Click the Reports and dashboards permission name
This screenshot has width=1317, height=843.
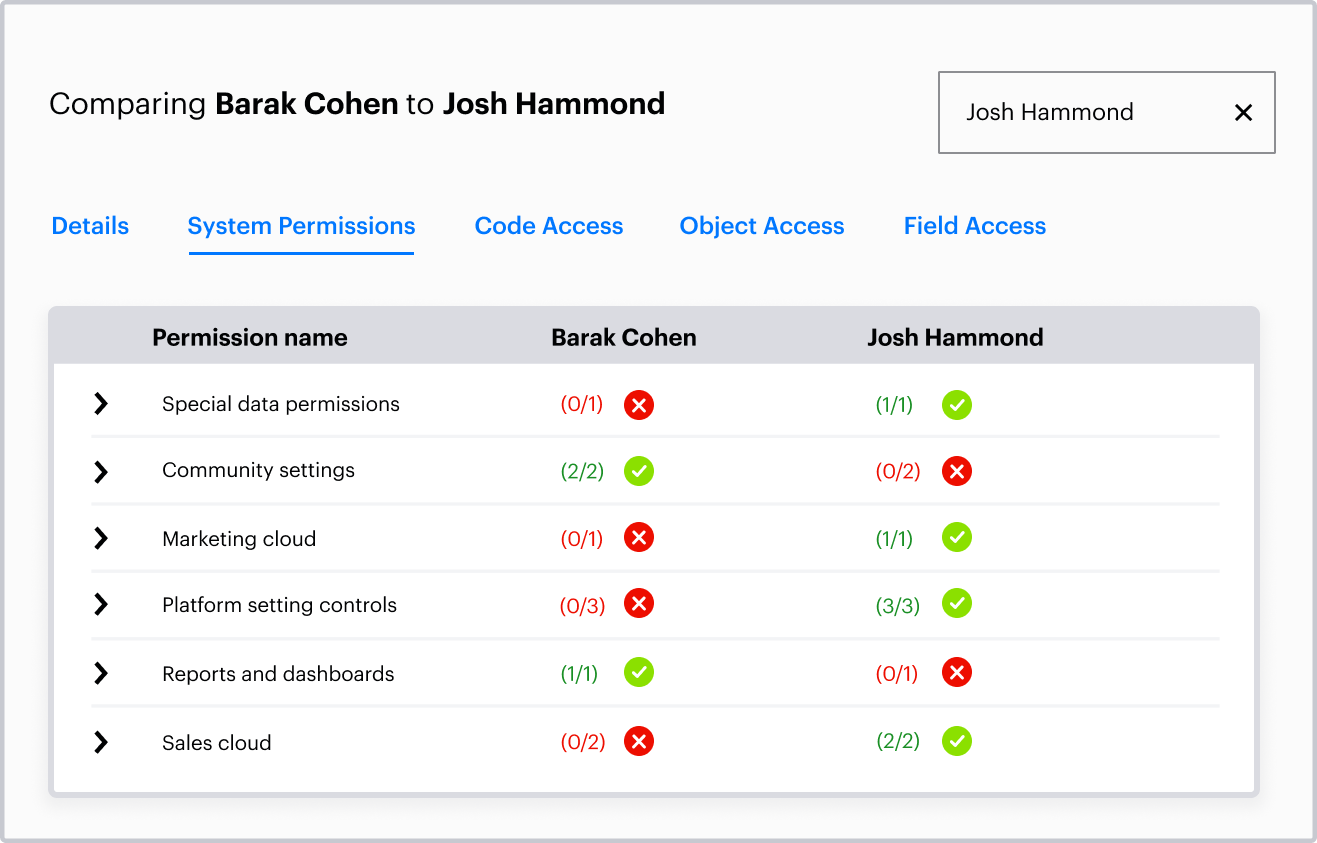pyautogui.click(x=278, y=674)
